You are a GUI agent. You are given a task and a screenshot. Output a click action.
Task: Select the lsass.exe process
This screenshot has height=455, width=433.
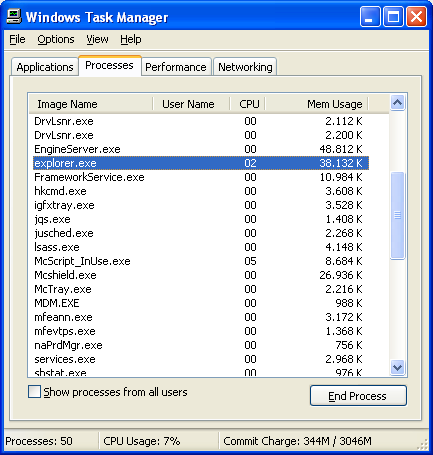201,247
